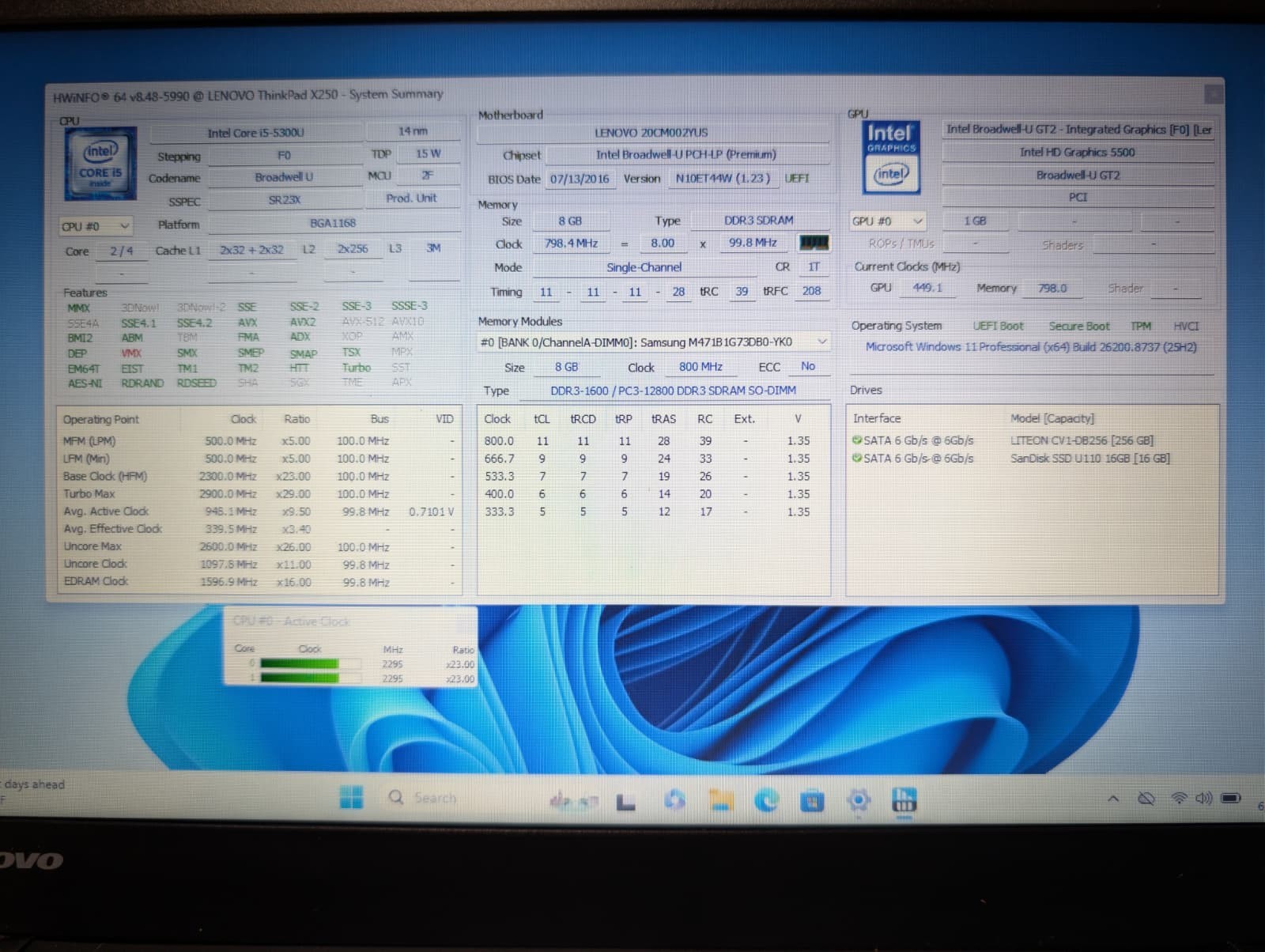
Task: Click the green status icon for LITEON SATA drive
Action: point(857,440)
